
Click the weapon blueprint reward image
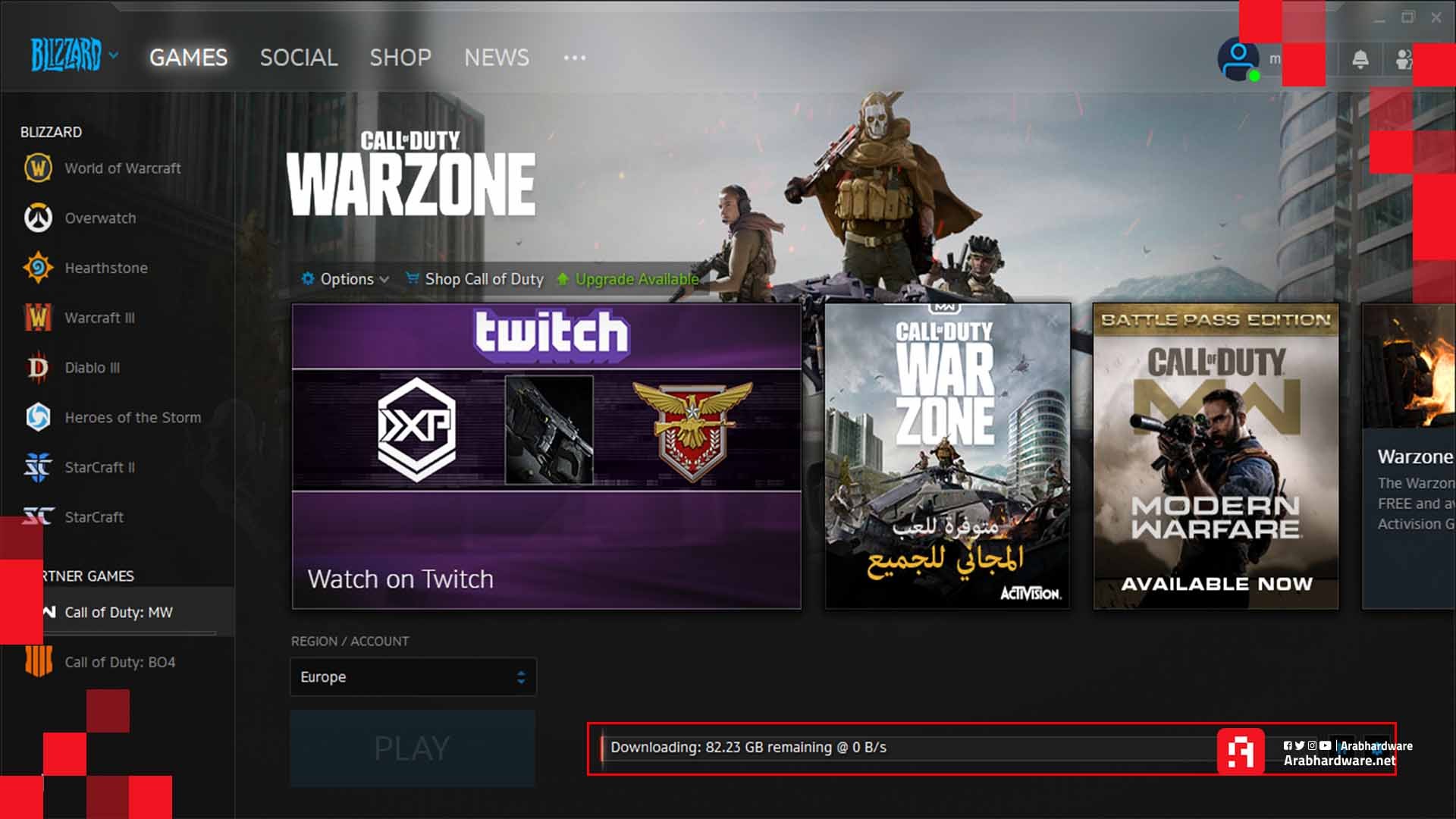point(549,429)
